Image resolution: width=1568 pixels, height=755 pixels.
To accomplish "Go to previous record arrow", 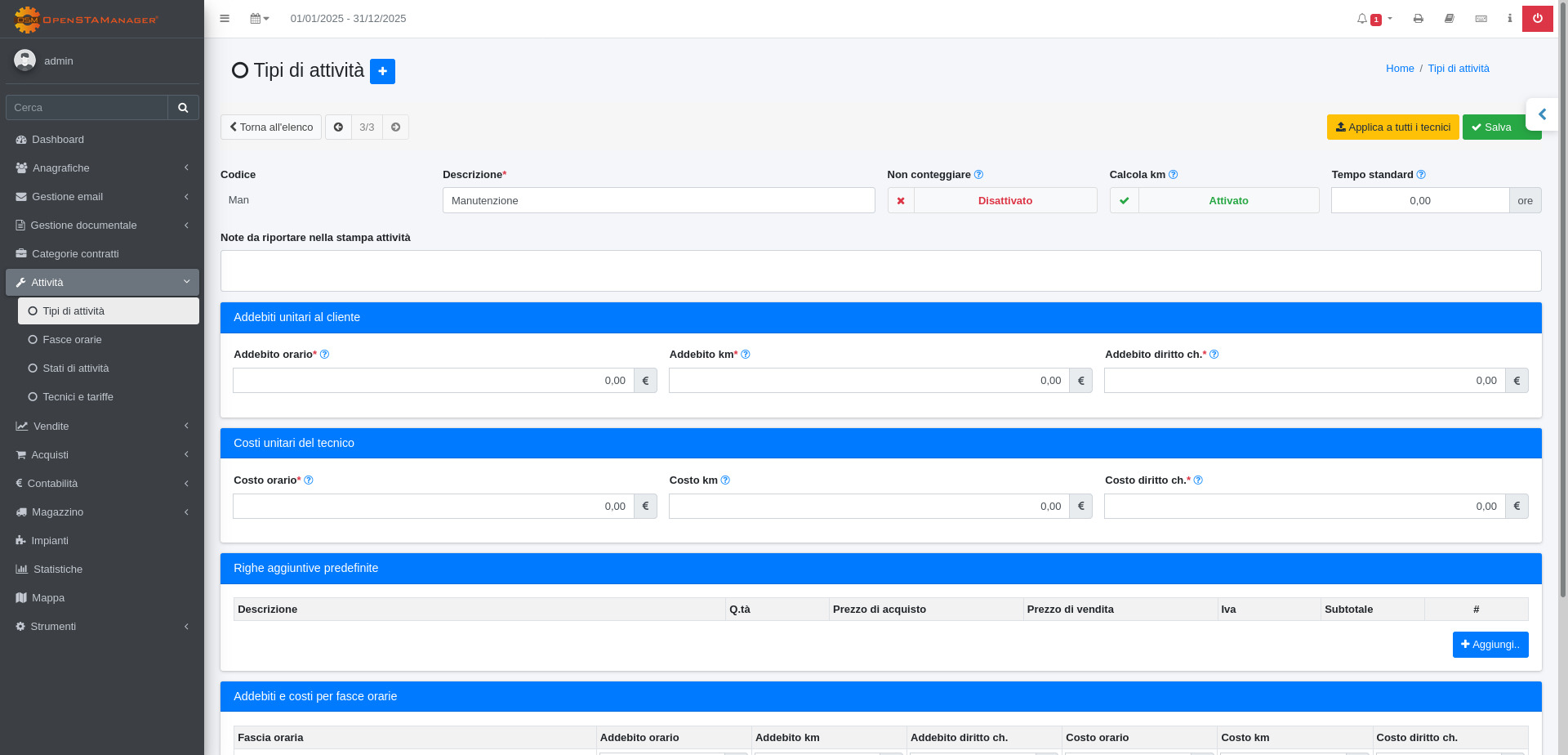I will click(338, 127).
